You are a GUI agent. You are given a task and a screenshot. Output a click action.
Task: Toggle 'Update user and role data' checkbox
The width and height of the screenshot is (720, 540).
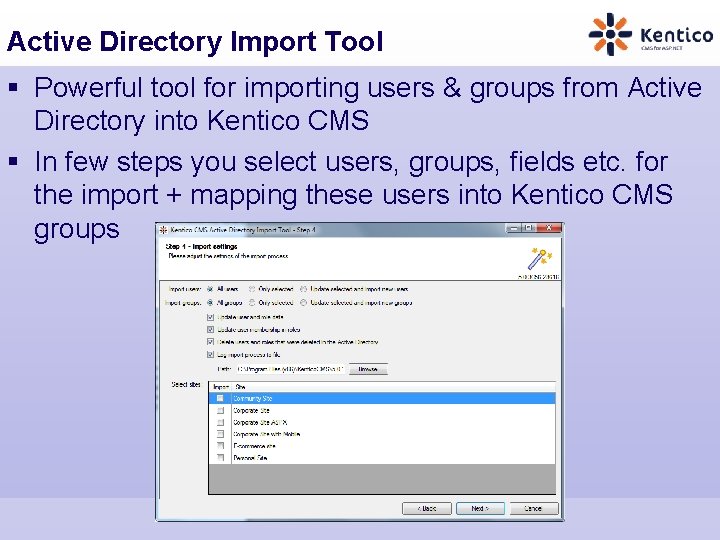tap(210, 317)
